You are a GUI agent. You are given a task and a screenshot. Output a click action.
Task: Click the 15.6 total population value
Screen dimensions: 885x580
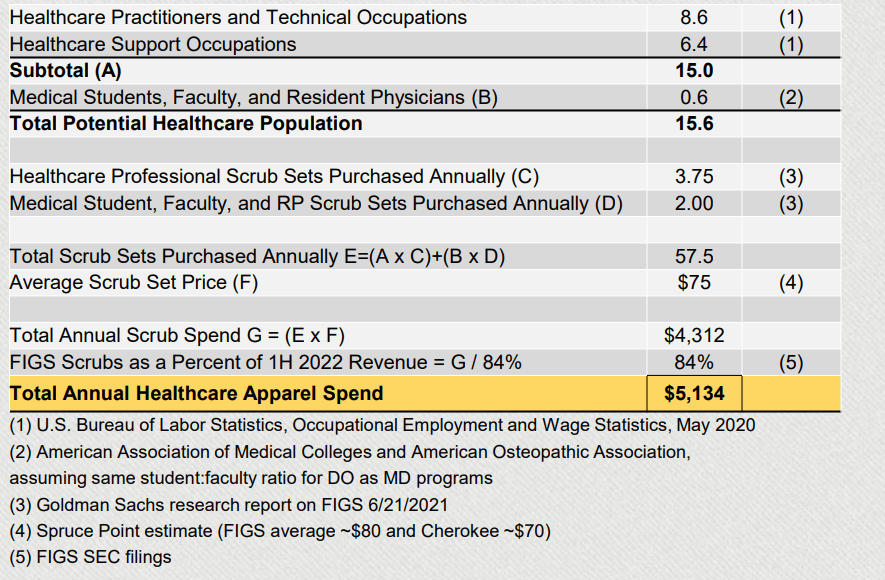pyautogui.click(x=695, y=123)
